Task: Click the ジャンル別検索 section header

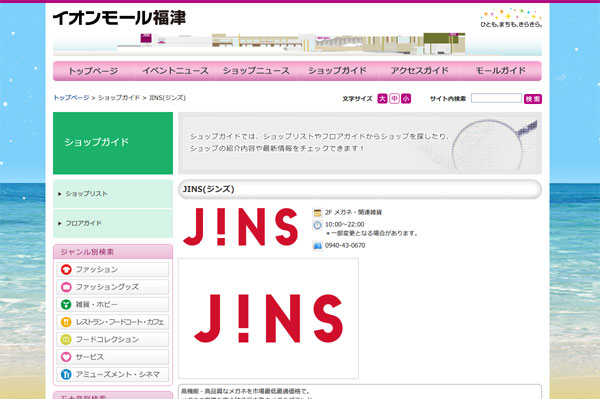Action: pyautogui.click(x=113, y=252)
